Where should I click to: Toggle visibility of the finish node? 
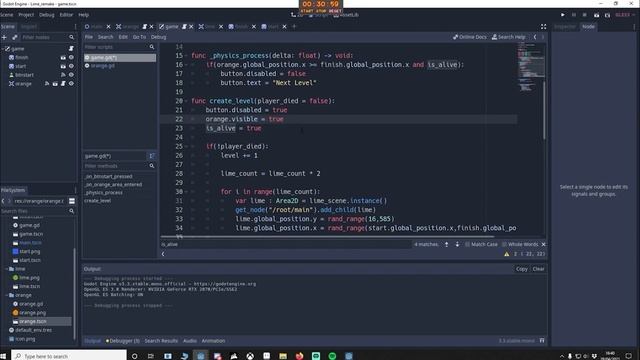click(71, 58)
